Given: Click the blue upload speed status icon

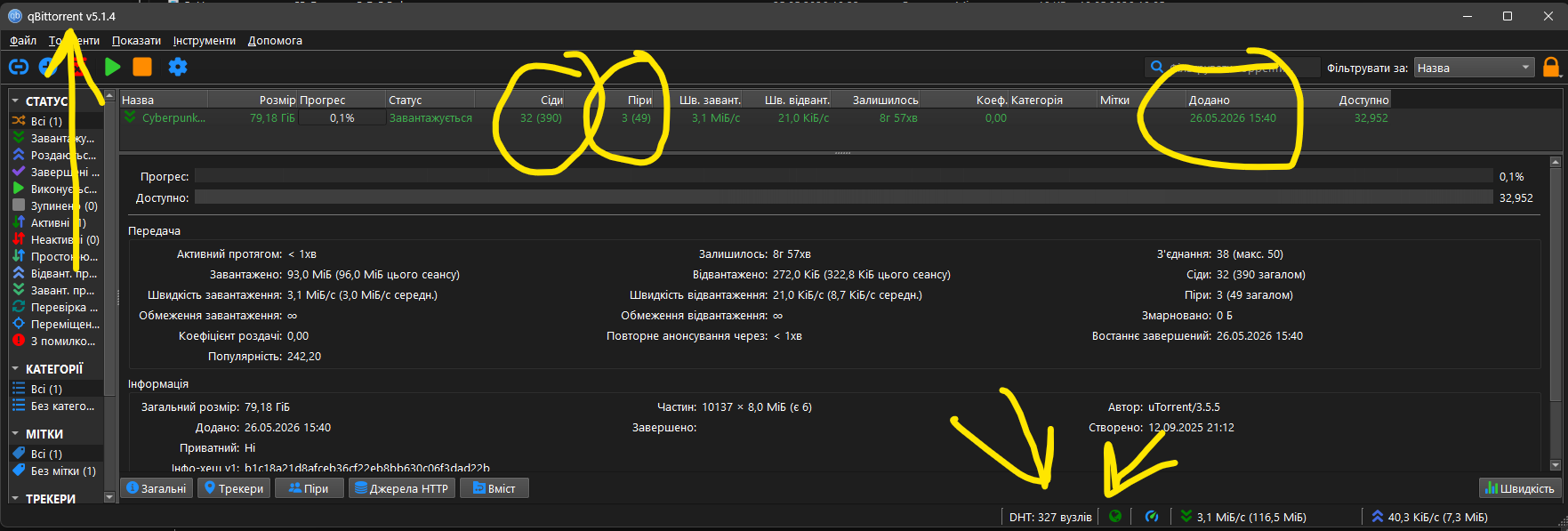Looking at the screenshot, I should [1378, 516].
